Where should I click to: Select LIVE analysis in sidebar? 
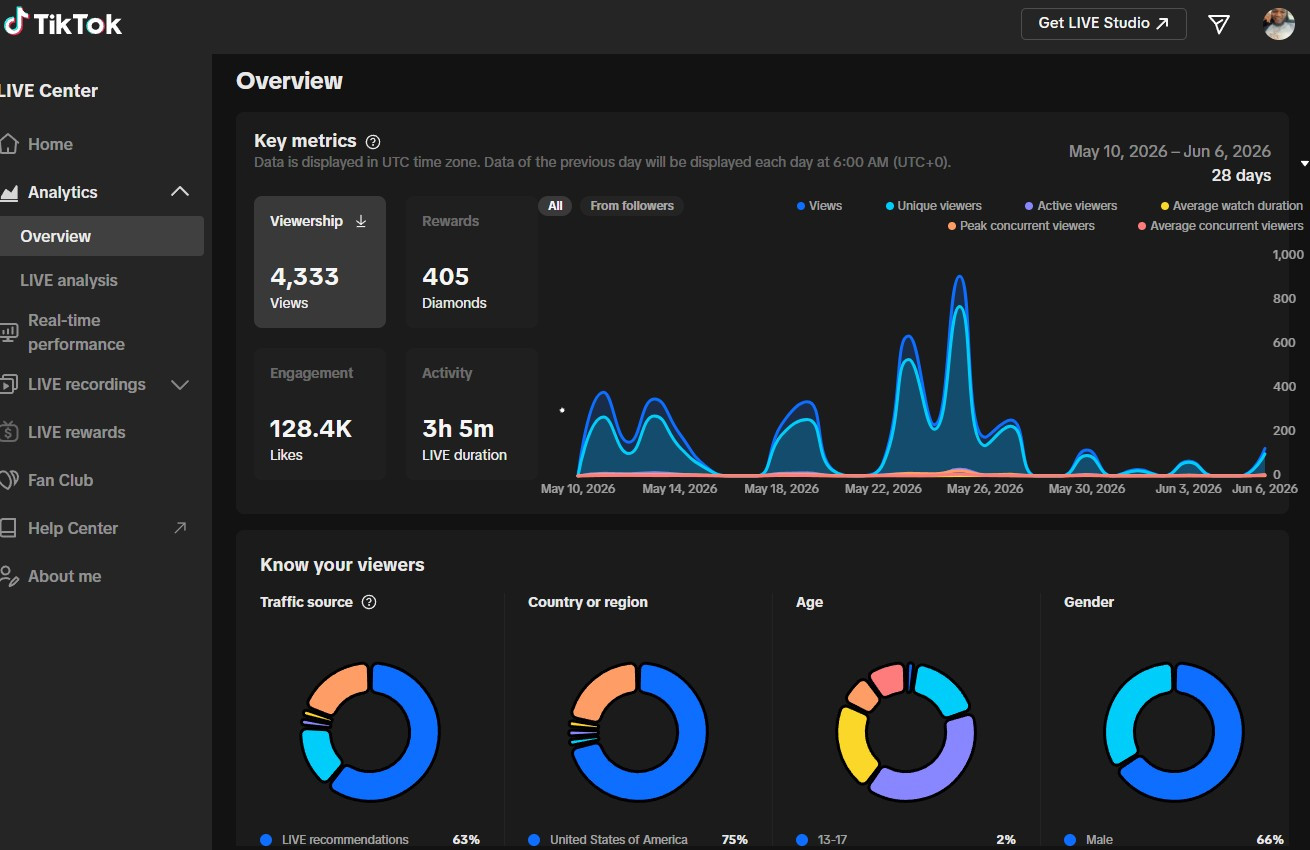pos(69,280)
